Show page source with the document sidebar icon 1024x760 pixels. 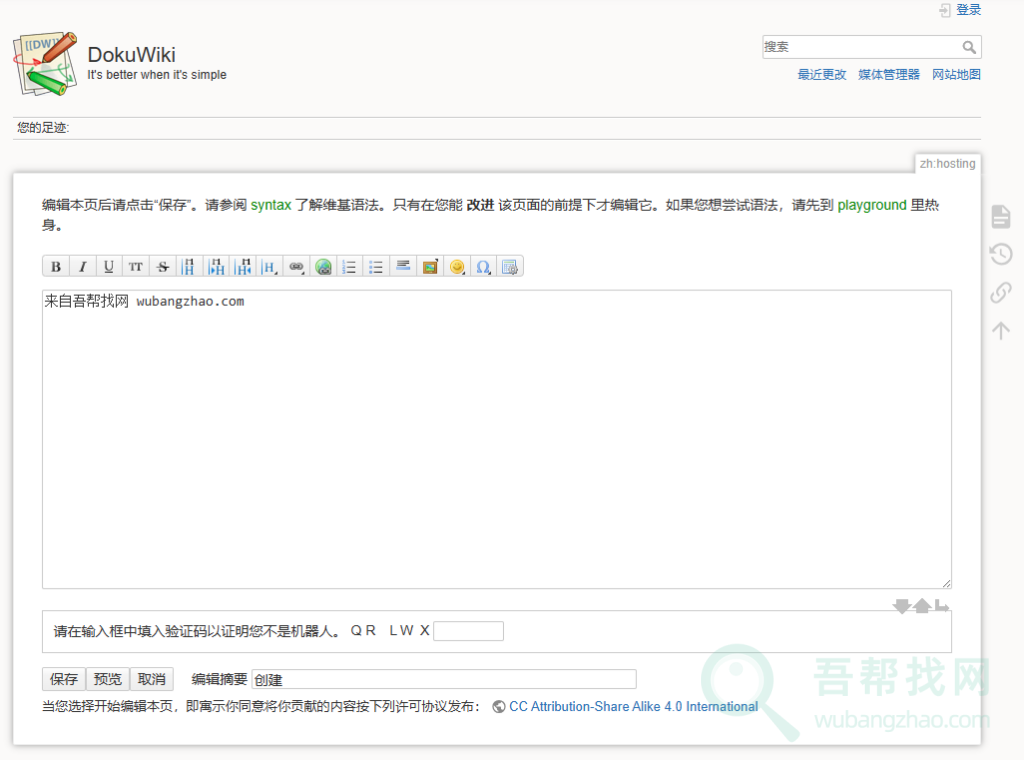click(x=1000, y=216)
